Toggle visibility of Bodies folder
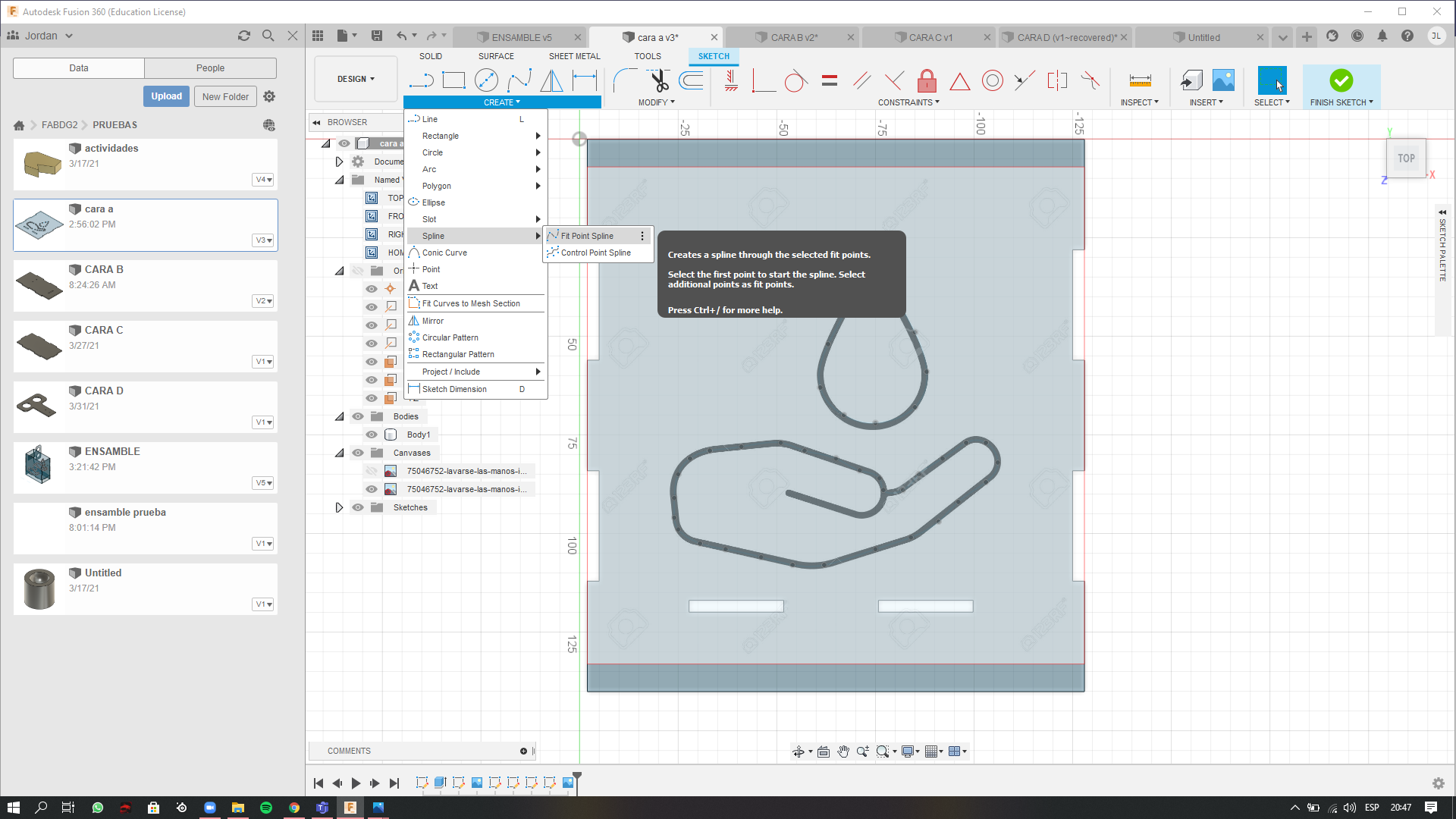Screen dimensions: 1456x819 (x=358, y=416)
